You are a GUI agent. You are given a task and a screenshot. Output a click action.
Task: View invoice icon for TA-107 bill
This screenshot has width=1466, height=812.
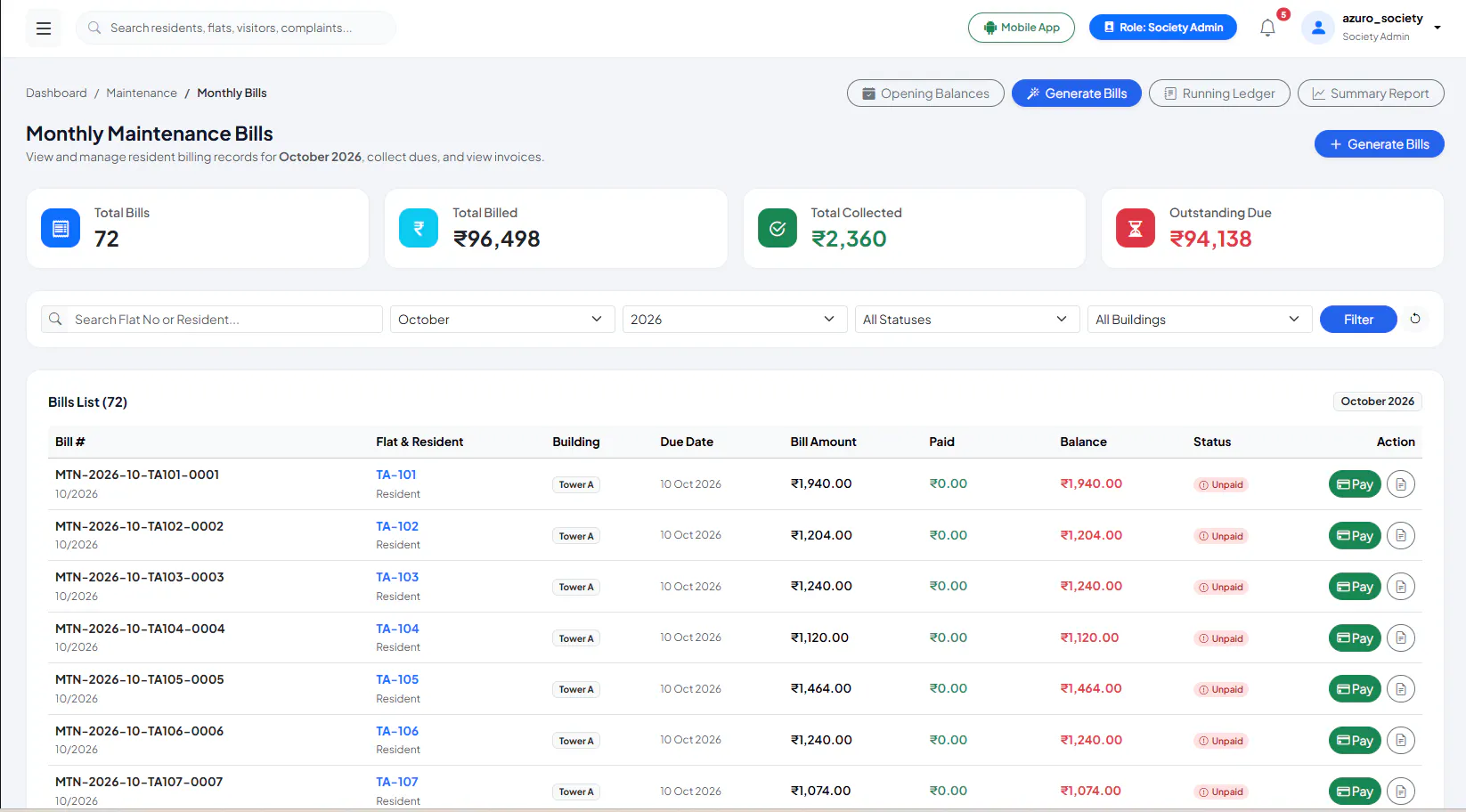1401,792
